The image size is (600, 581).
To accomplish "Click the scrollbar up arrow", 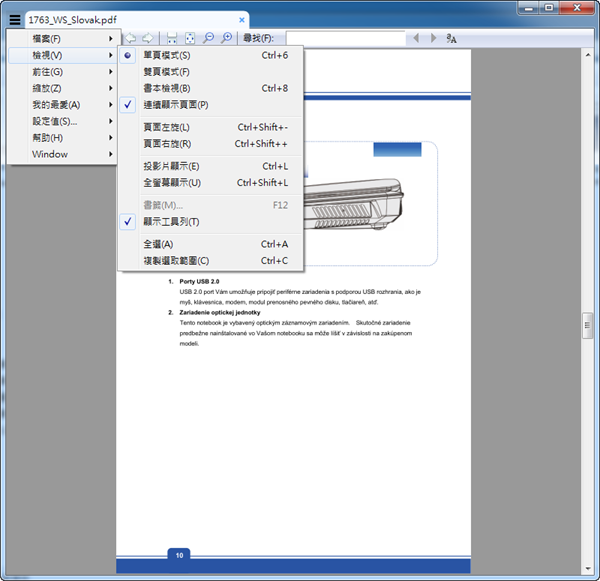I will [x=587, y=55].
